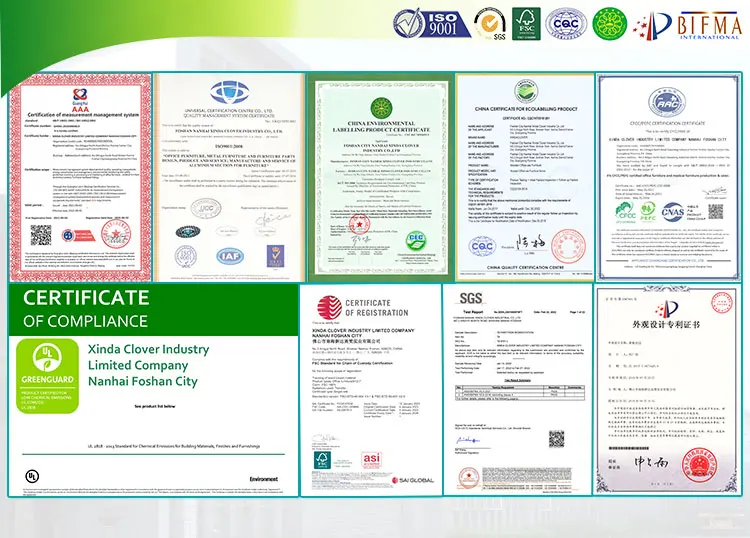
Task: Click 'CHINA QUALITY CERTIFICATION CENTRE' footer text
Action: [523, 268]
